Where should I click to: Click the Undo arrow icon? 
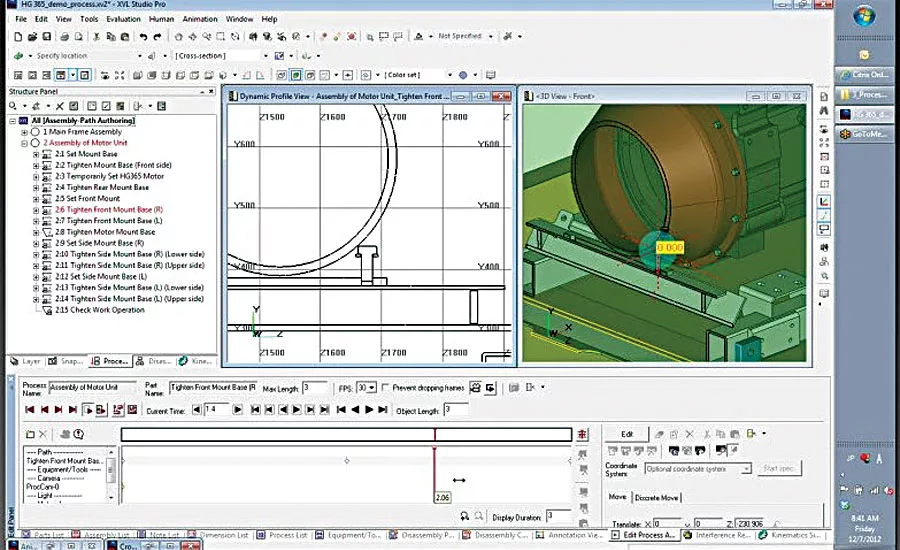point(143,37)
